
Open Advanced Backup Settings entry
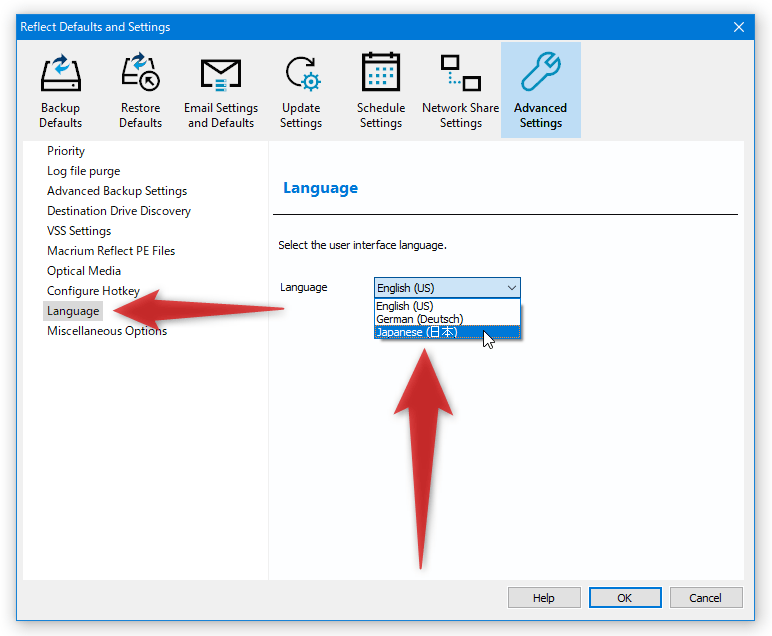tap(117, 191)
